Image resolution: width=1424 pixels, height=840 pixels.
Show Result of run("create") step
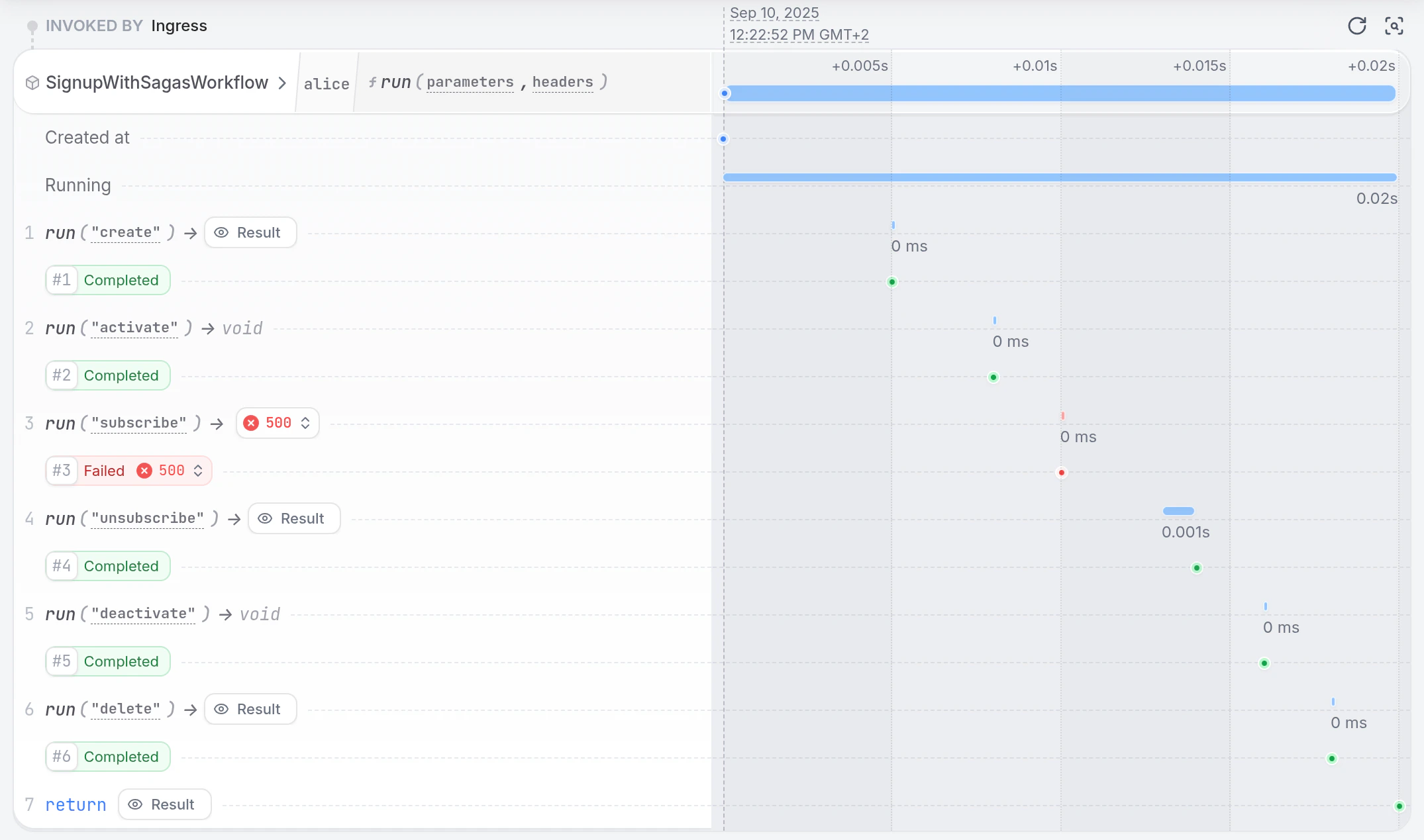click(x=250, y=232)
